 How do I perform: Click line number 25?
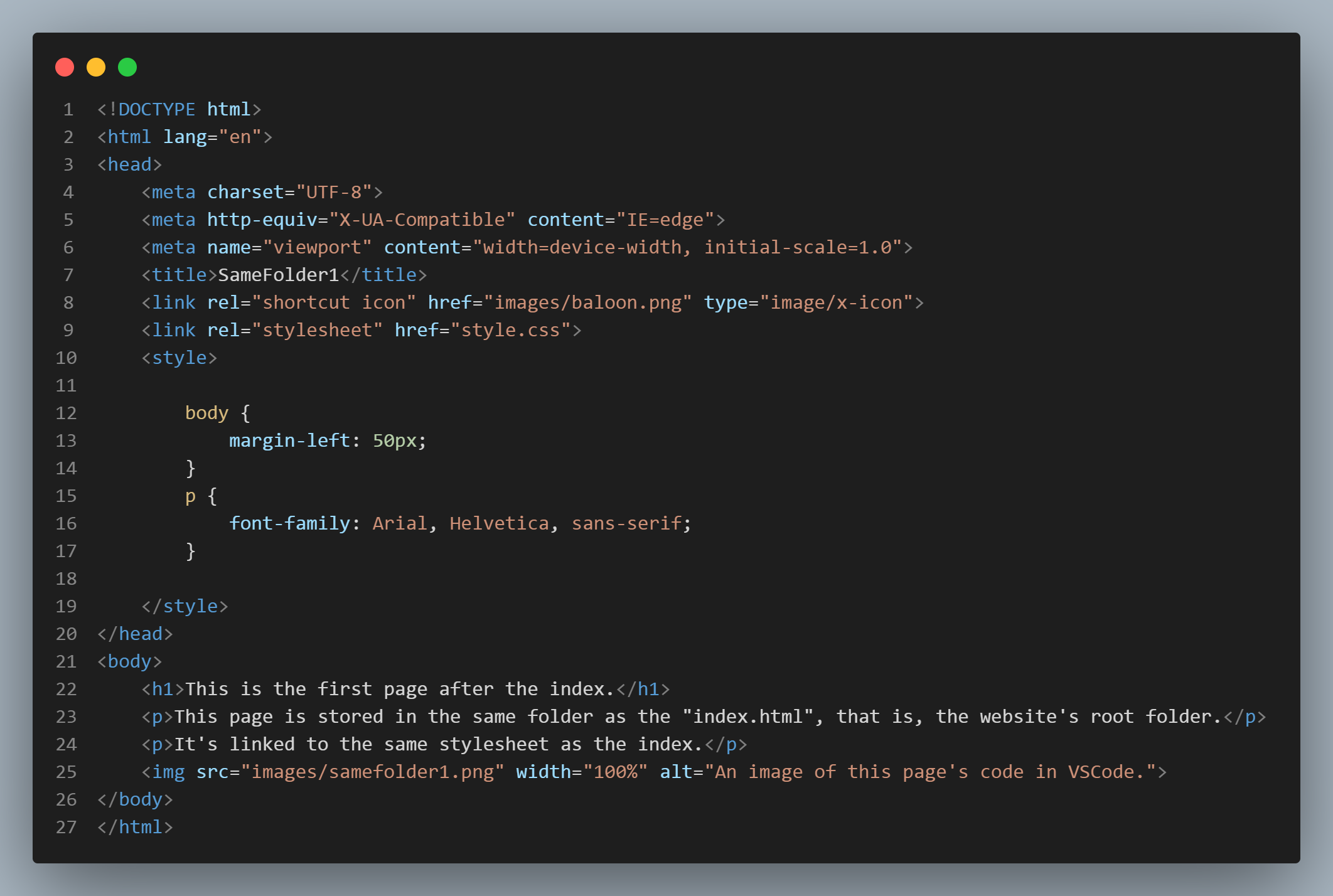[x=66, y=772]
